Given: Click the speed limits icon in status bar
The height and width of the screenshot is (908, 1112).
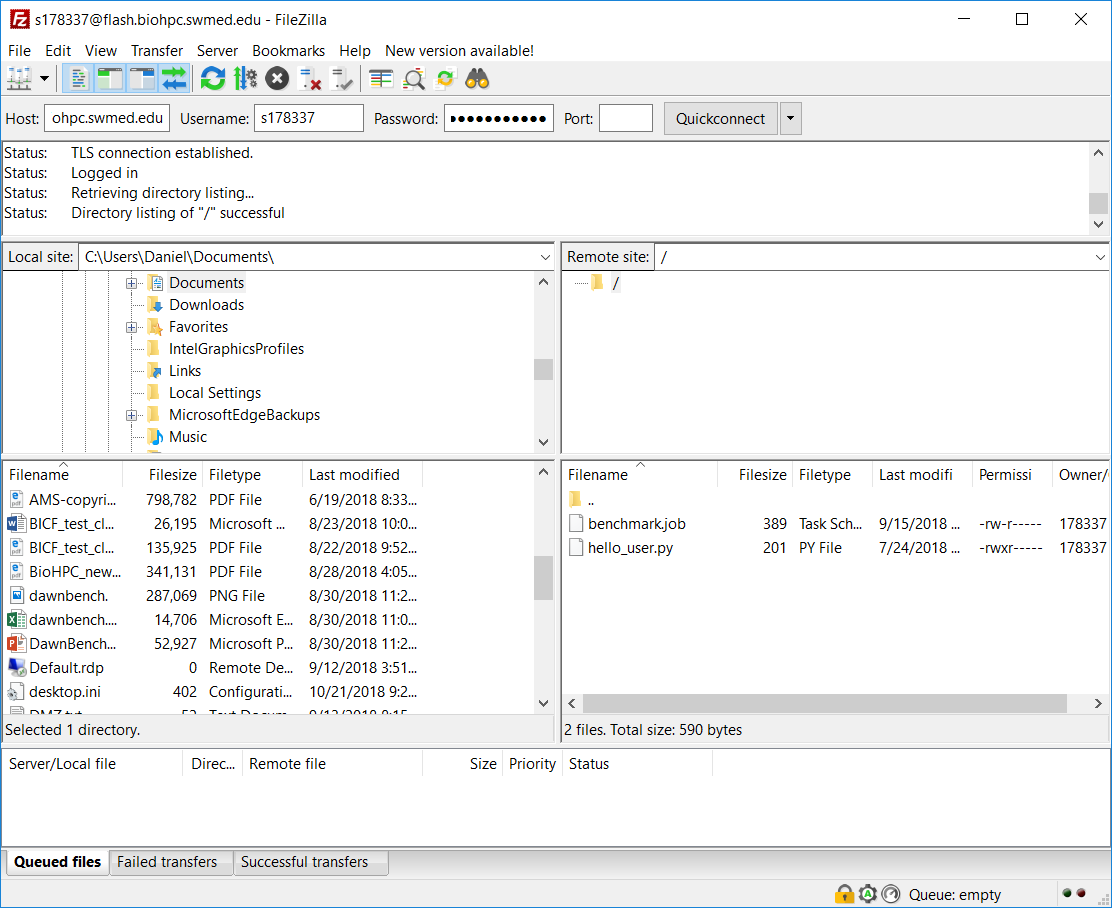Looking at the screenshot, I should tap(891, 894).
